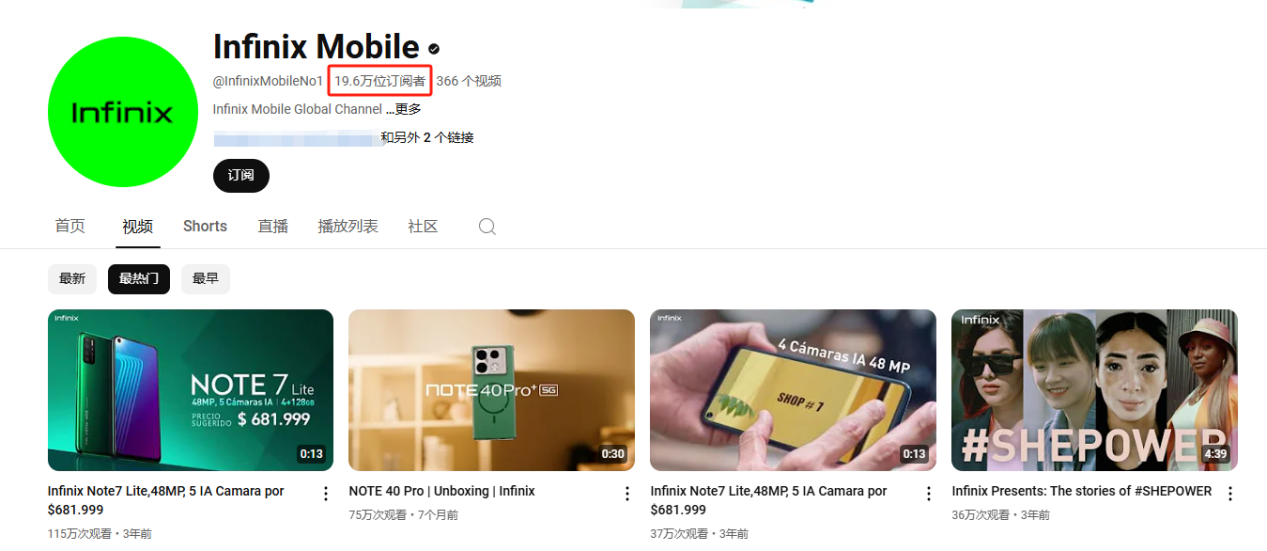Switch to the 播放列表 tab
This screenshot has width=1267, height=551.
[348, 226]
